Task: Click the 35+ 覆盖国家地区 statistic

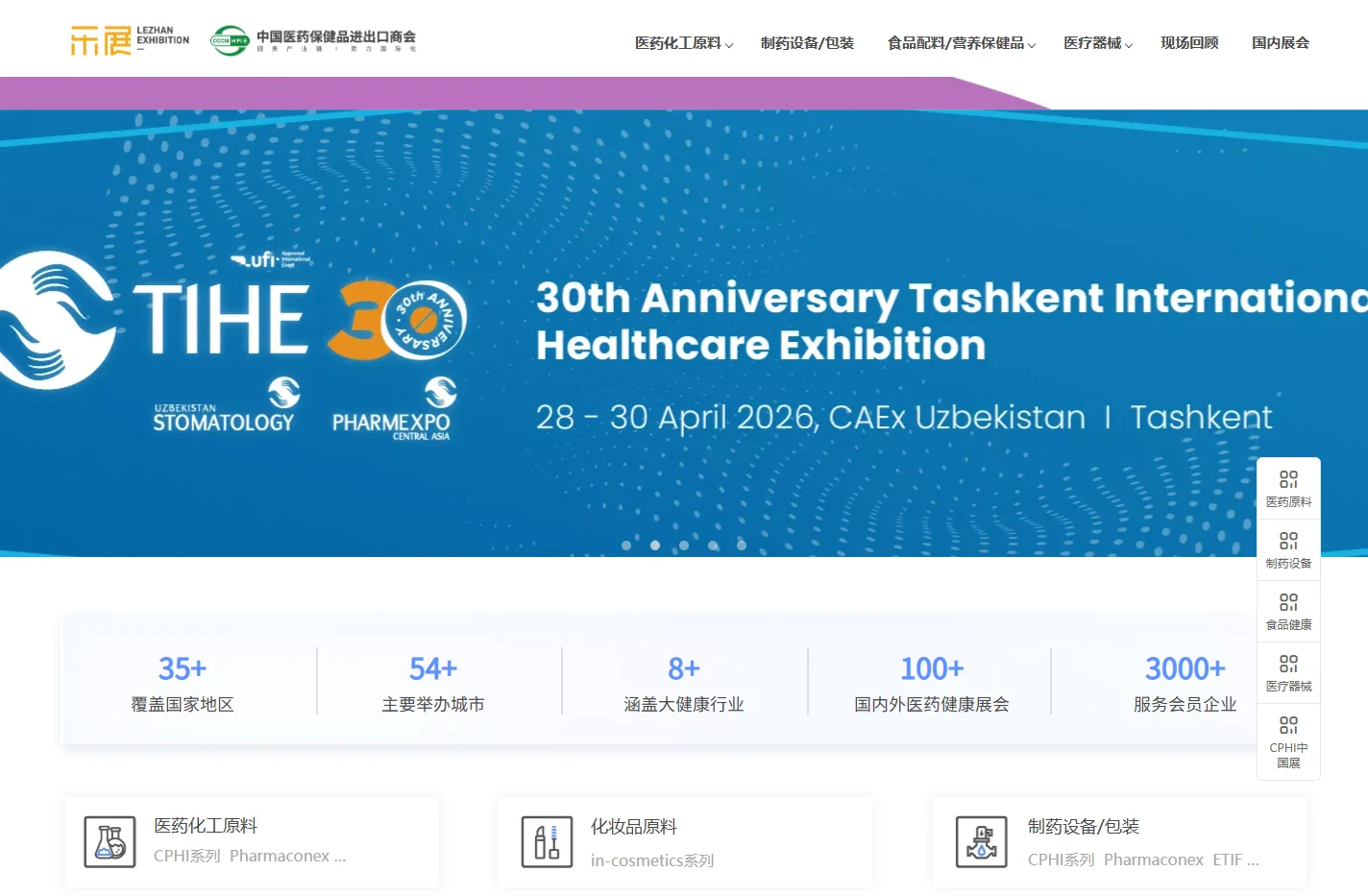Action: click(183, 683)
